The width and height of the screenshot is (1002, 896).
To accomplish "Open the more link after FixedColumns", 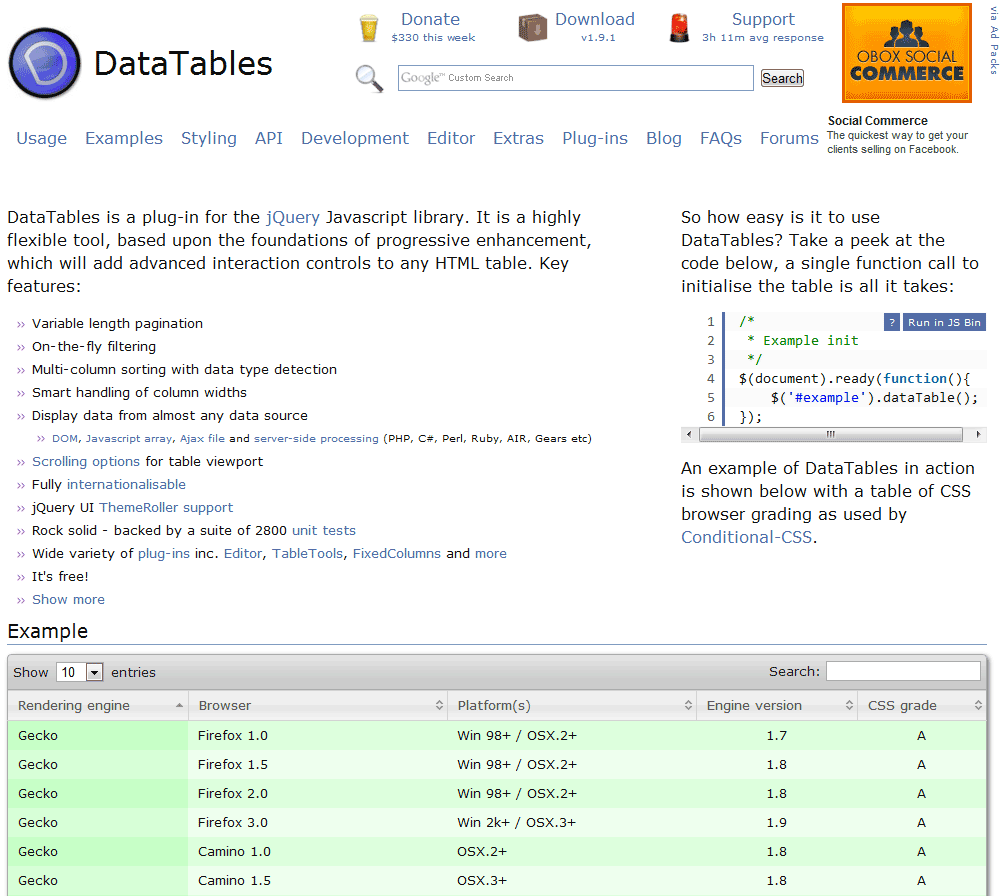I will click(491, 553).
